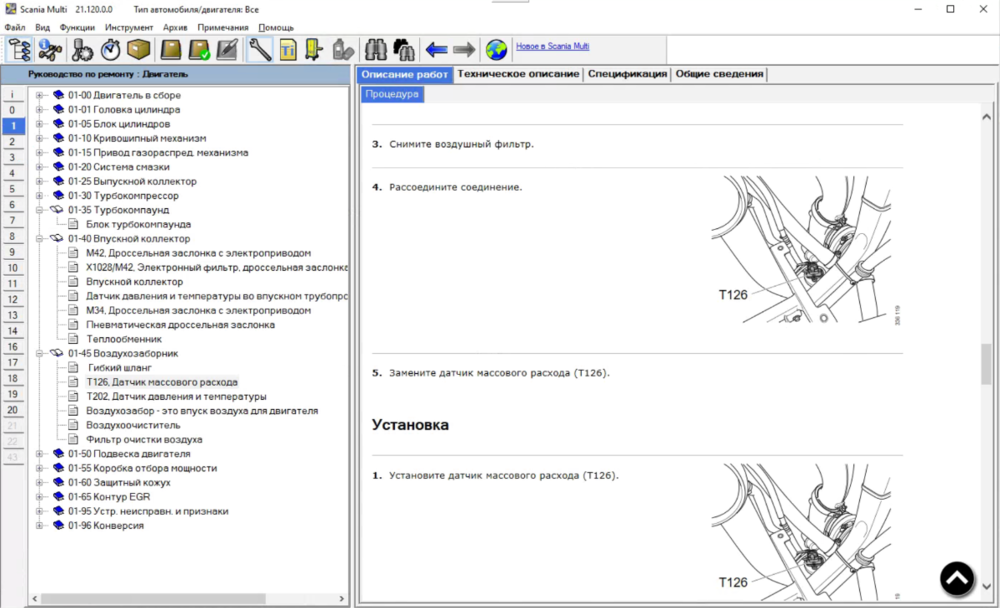This screenshot has width=1000, height=608.
Task: Open the pen annotation icon in toolbar
Action: click(x=225, y=48)
